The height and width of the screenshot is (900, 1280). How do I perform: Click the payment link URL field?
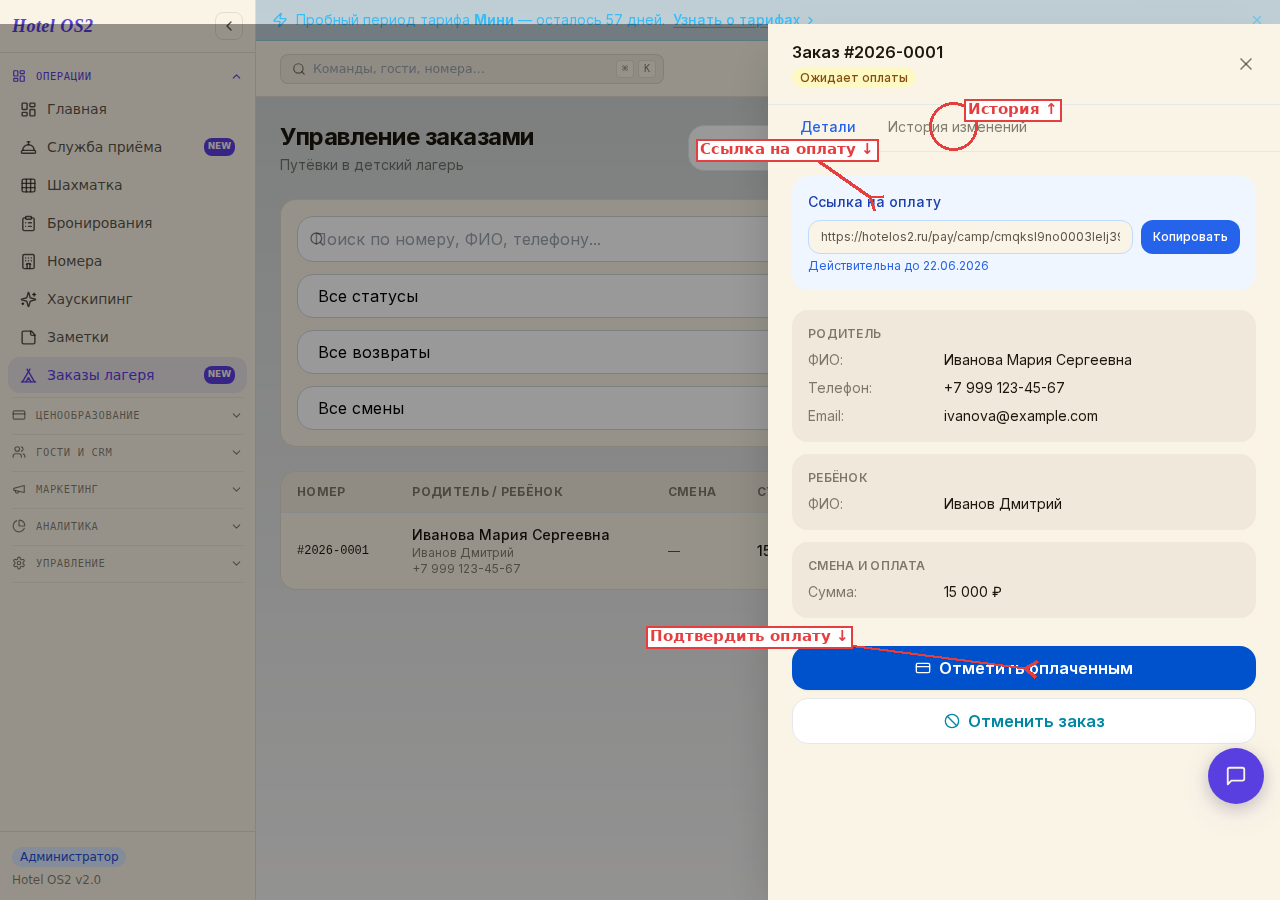tap(970, 237)
